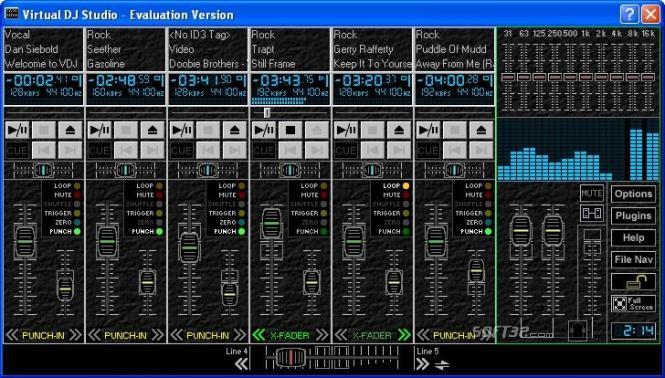Play or pause the Dan Siebold deck
The width and height of the screenshot is (665, 378).
tap(17, 130)
